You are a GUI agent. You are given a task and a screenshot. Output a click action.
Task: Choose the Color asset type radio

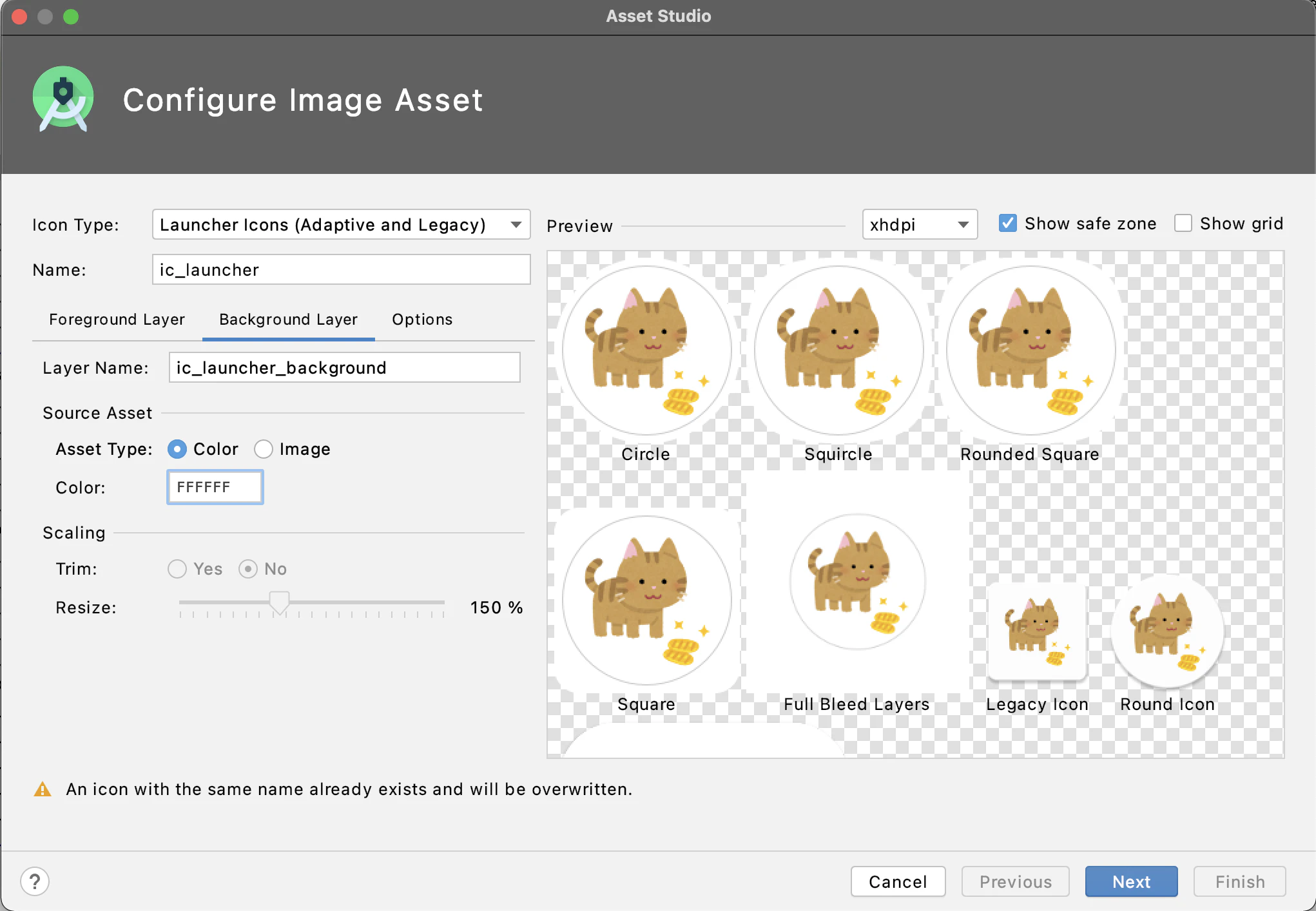(177, 449)
